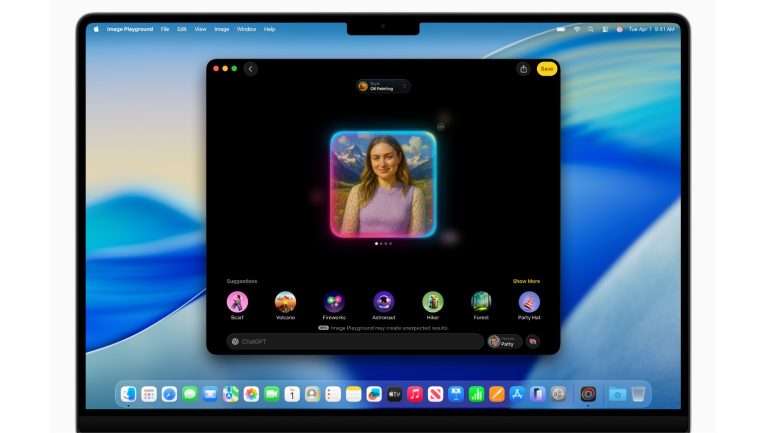The width and height of the screenshot is (770, 433).
Task: Add the Fireworks suggestion
Action: click(x=334, y=305)
